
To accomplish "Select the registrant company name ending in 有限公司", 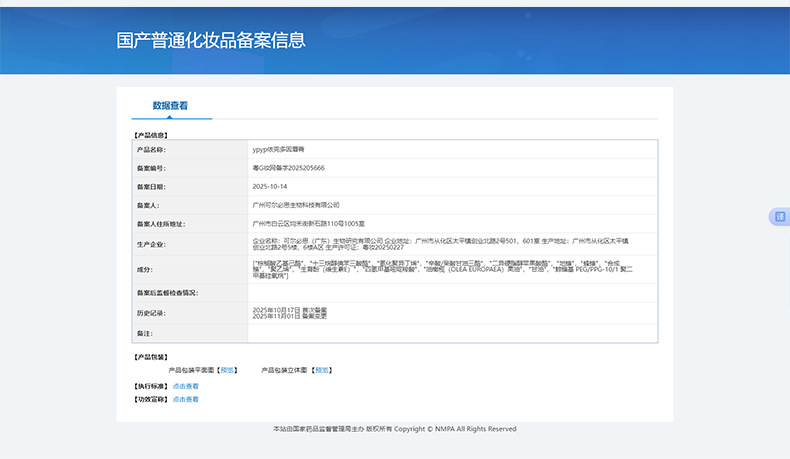I will 296,205.
